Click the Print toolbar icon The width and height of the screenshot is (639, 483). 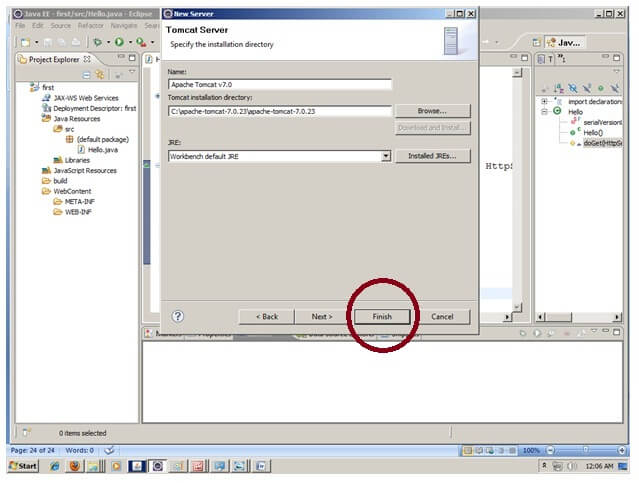[76, 42]
